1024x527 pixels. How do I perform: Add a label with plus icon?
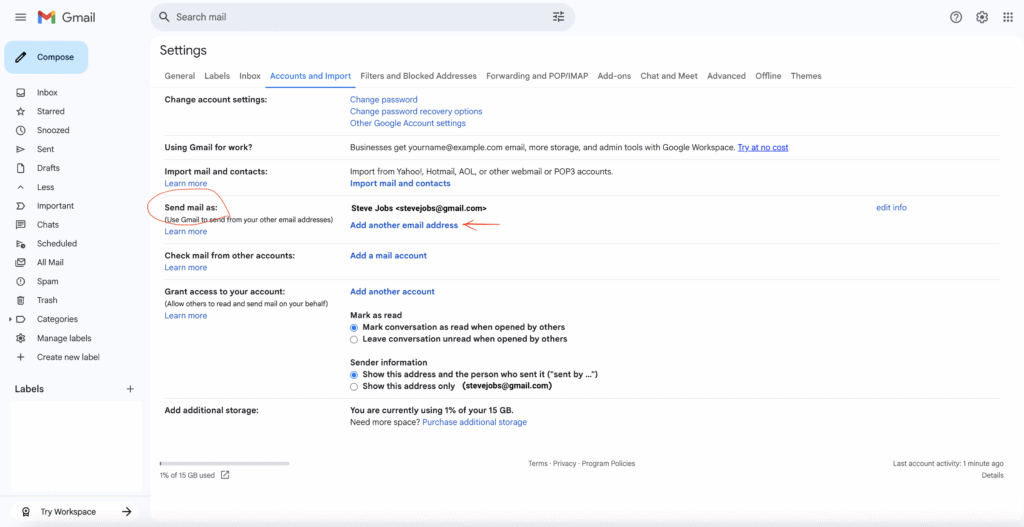point(130,389)
